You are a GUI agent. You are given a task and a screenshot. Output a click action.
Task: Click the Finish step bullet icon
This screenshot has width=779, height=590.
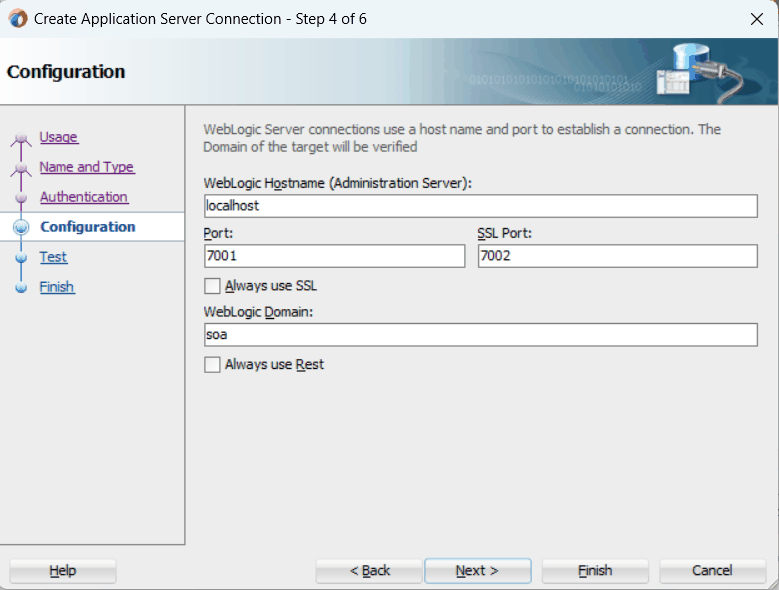point(21,288)
